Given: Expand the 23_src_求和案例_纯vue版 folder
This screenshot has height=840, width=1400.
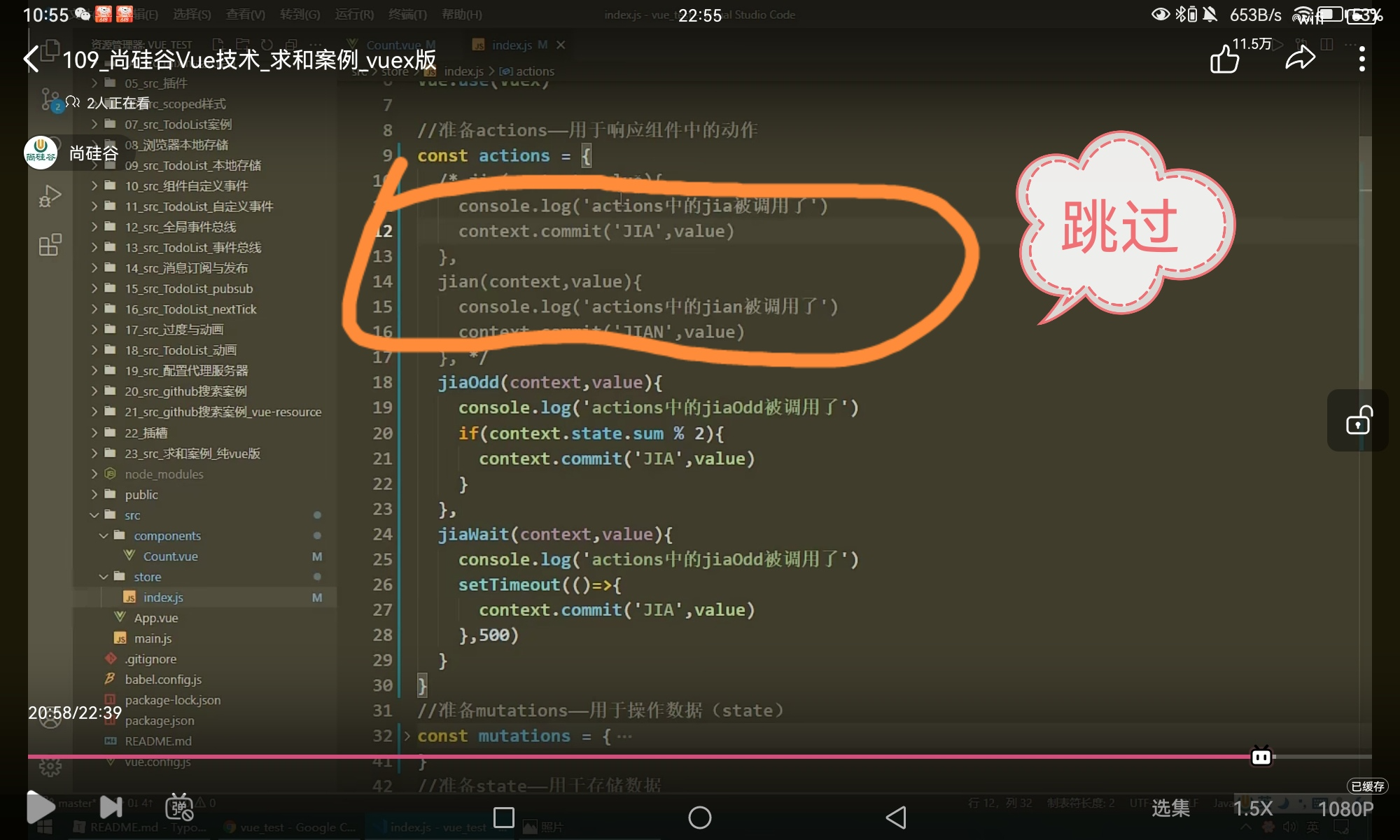Looking at the screenshot, I should coord(192,454).
